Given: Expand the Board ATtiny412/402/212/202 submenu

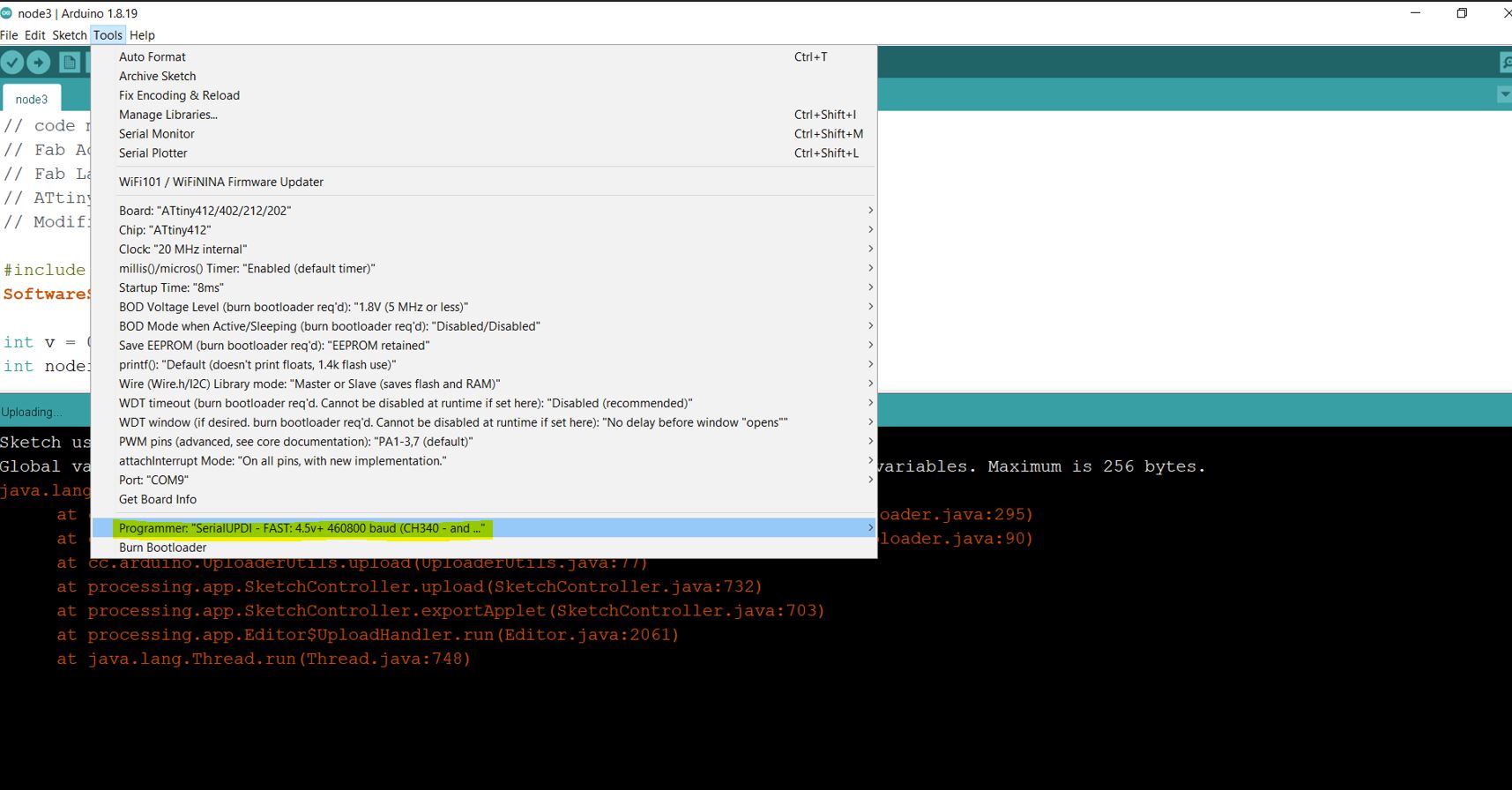Looking at the screenshot, I should pos(484,211).
